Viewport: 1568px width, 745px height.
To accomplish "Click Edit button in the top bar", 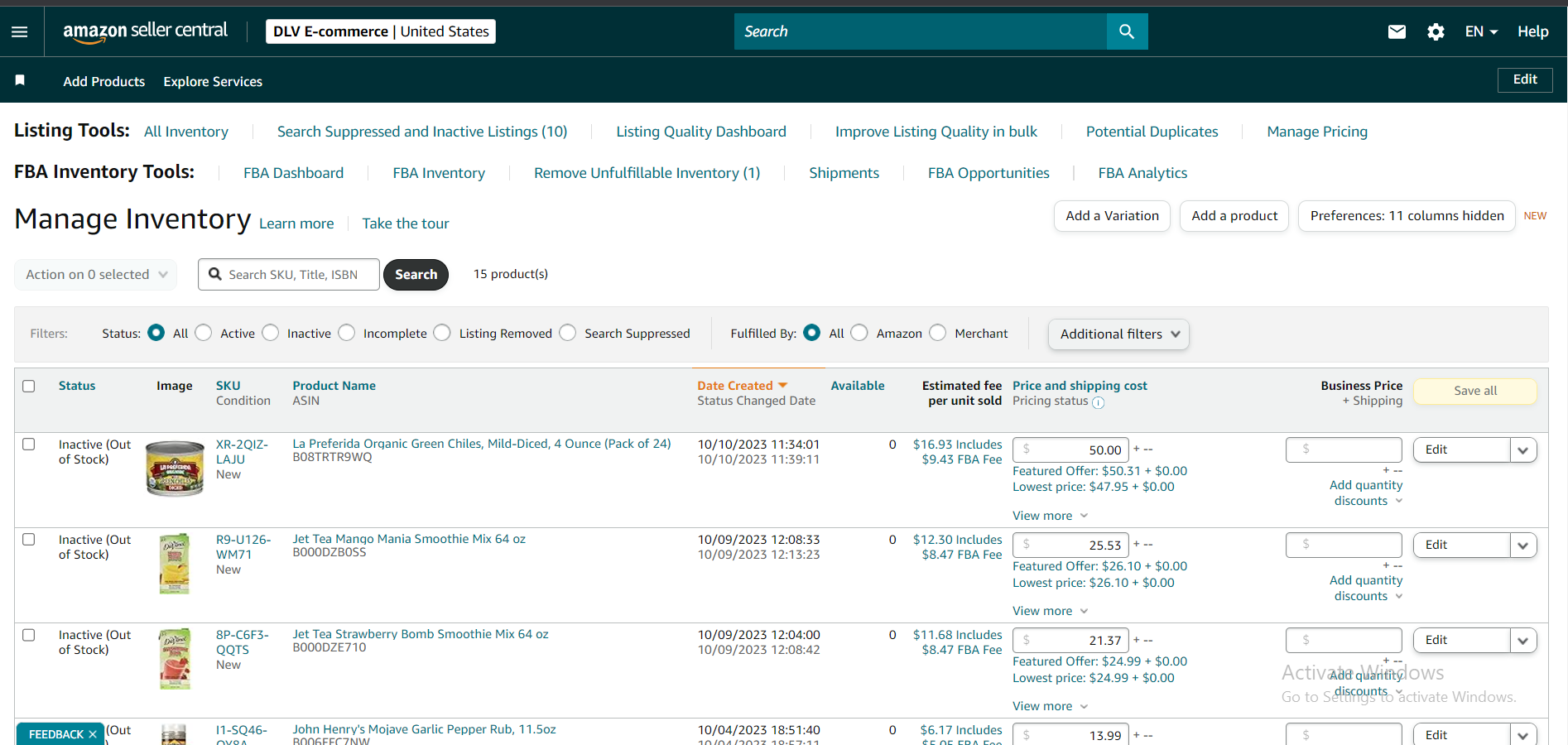I will (1525, 79).
